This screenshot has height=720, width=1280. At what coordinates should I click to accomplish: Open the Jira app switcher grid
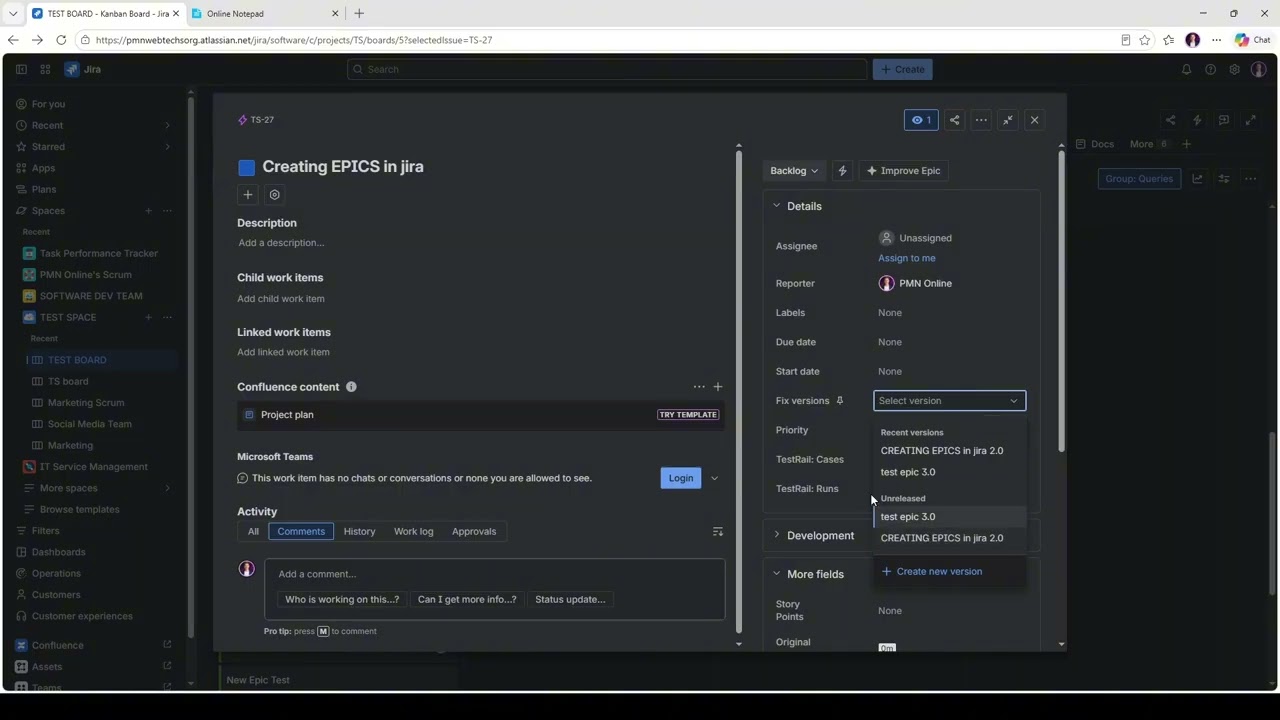click(45, 69)
